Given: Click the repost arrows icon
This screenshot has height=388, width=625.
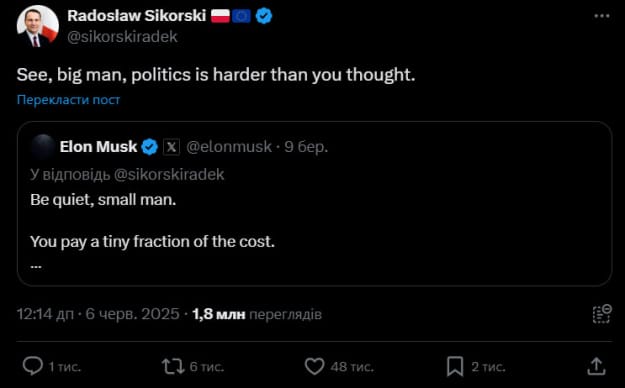Looking at the screenshot, I should pyautogui.click(x=173, y=366).
